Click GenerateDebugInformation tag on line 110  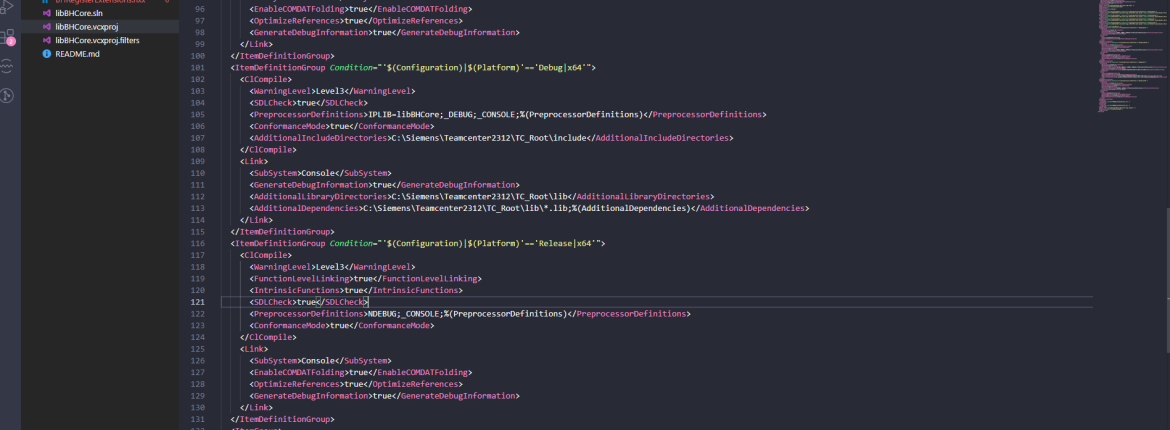tap(310, 184)
